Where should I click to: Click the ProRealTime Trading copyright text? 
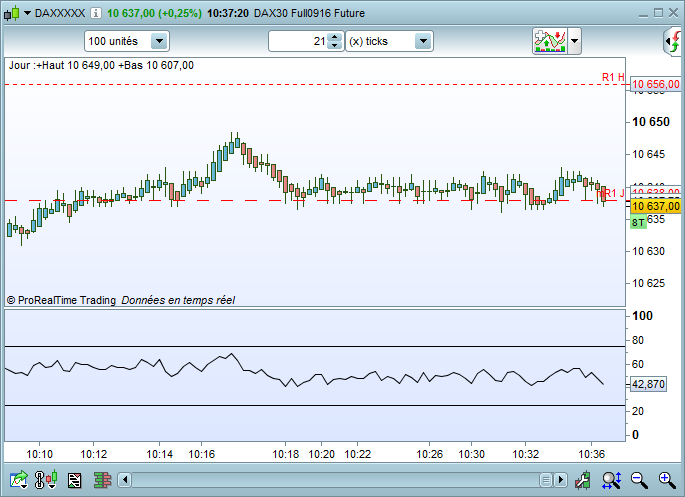(x=61, y=300)
